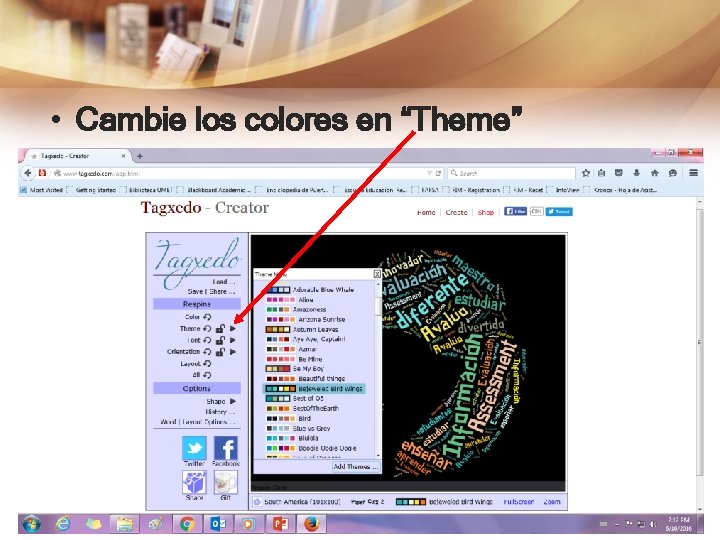Open the Shop page link
Viewport: 720px width, 540px height.
click(x=485, y=212)
